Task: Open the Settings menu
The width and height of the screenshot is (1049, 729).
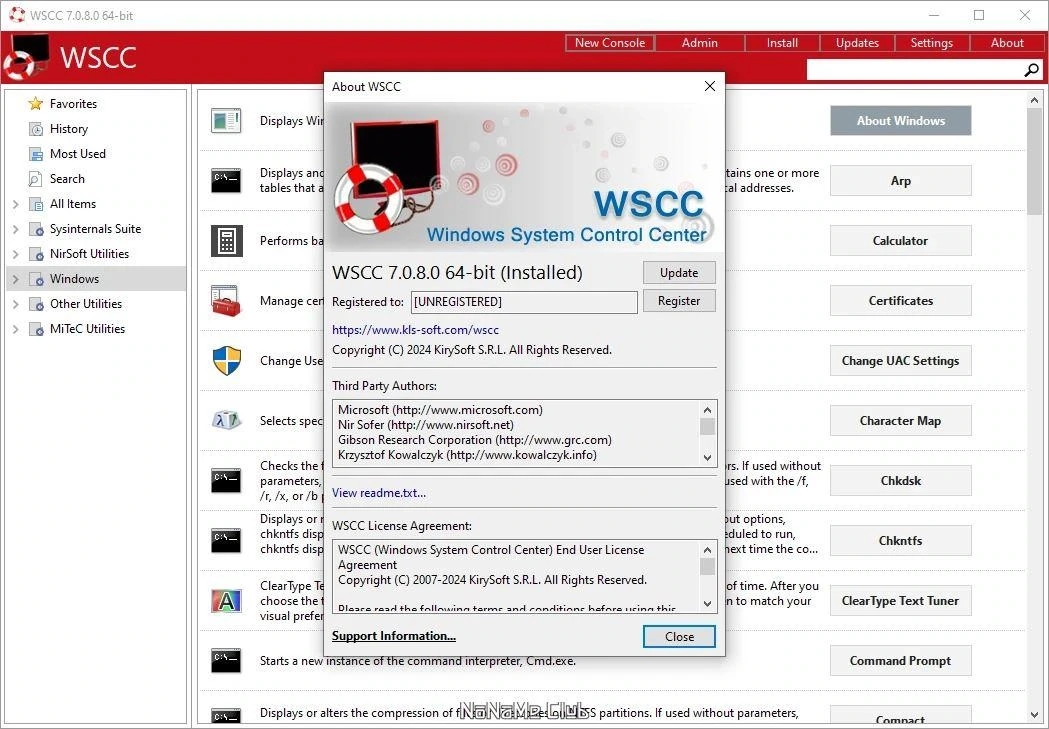Action: click(x=931, y=43)
